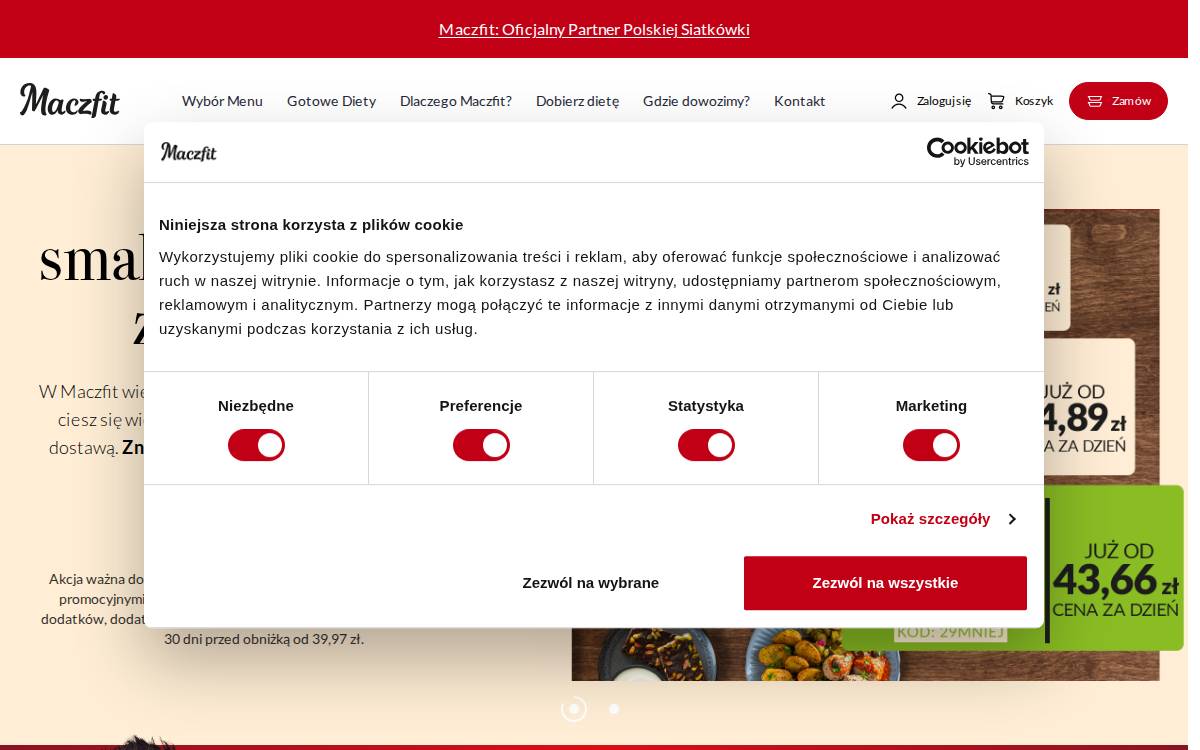Switch to the second carousel slide dot
Viewport: 1200px width, 750px height.
point(614,709)
